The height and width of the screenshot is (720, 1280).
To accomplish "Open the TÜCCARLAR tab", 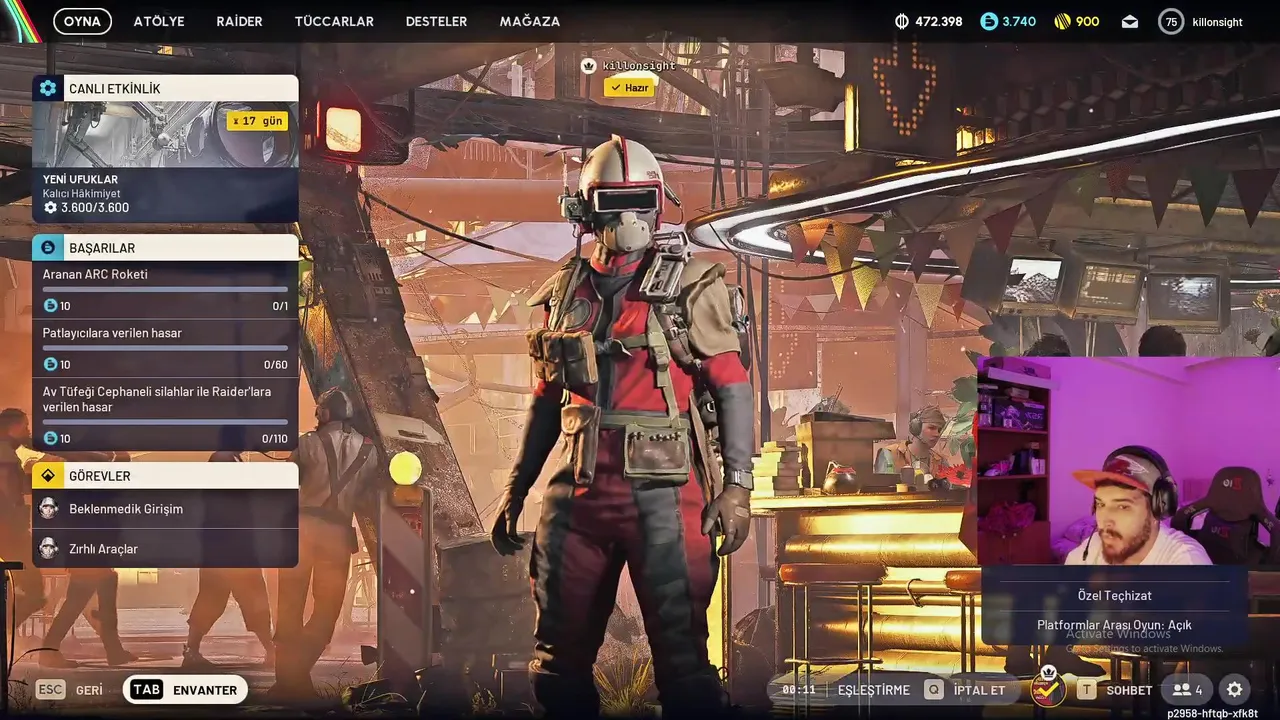I will coord(334,21).
